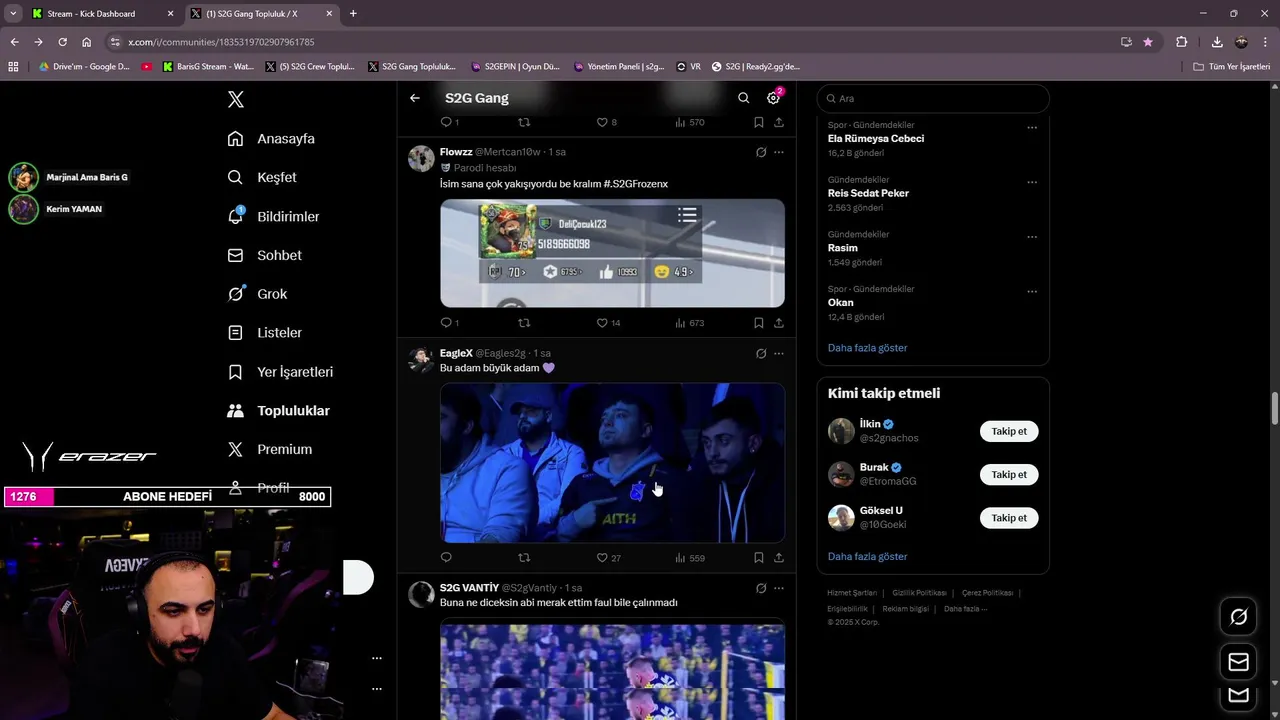Open BarisG Stream bookmark
Image resolution: width=1280 pixels, height=720 pixels.
[208, 67]
